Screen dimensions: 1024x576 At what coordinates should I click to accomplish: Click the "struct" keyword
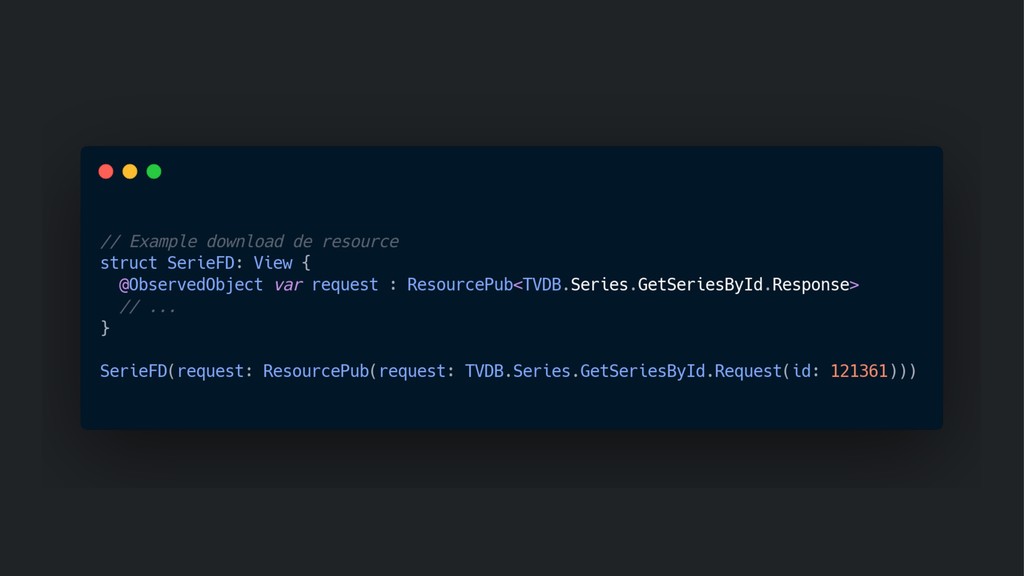click(x=128, y=263)
